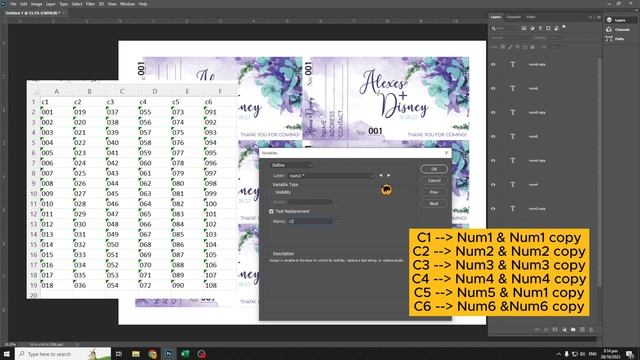Select cell 019 in the spreadsheet
The image size is (640, 360).
pyautogui.click(x=89, y=112)
